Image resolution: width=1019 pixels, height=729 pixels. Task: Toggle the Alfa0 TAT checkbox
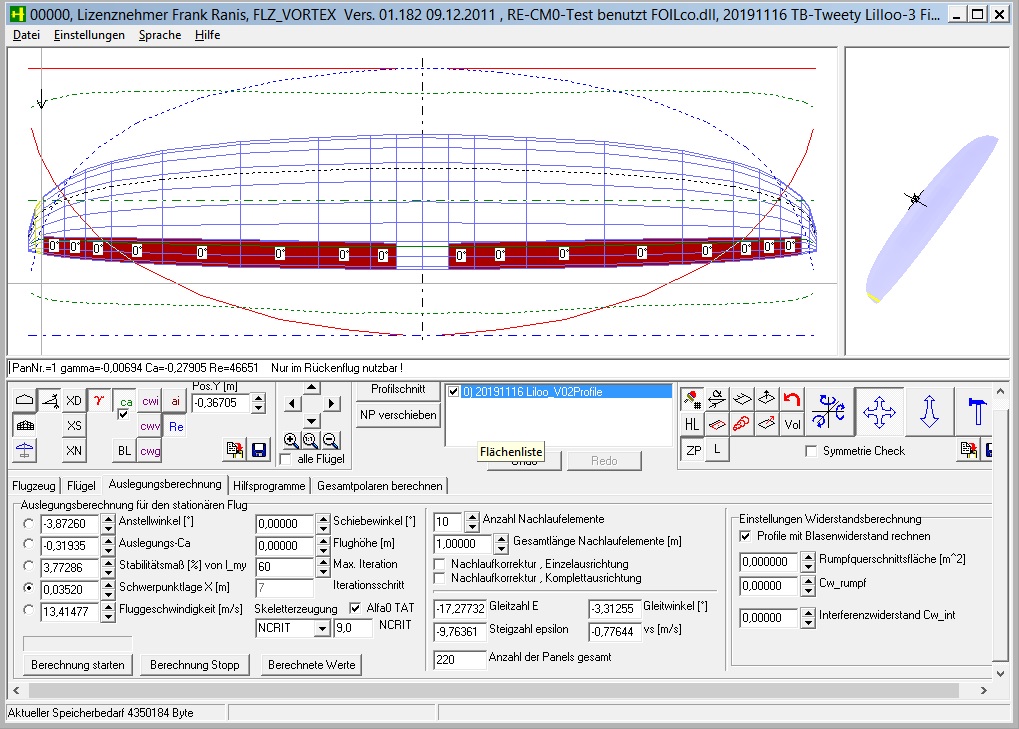click(355, 607)
